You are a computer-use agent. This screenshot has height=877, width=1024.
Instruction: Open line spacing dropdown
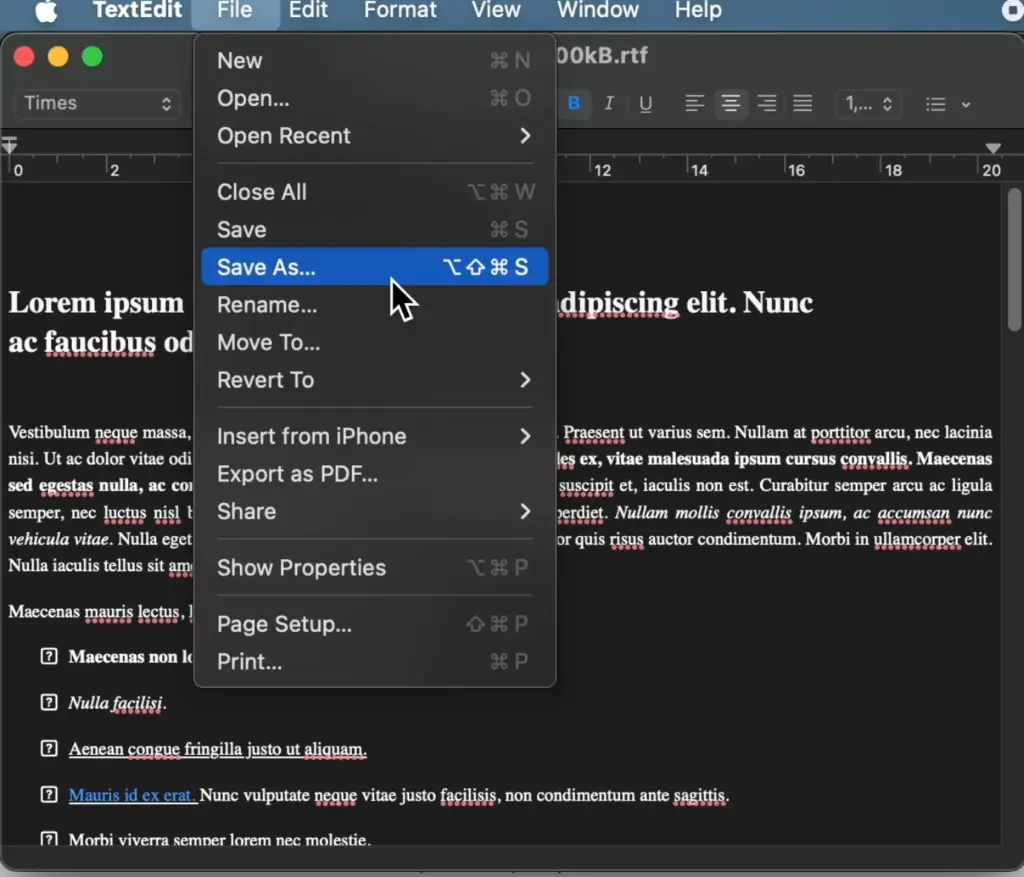(x=869, y=103)
